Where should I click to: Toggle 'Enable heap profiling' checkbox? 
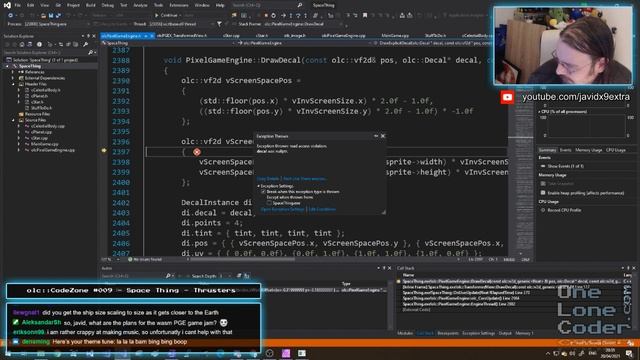click(x=543, y=193)
